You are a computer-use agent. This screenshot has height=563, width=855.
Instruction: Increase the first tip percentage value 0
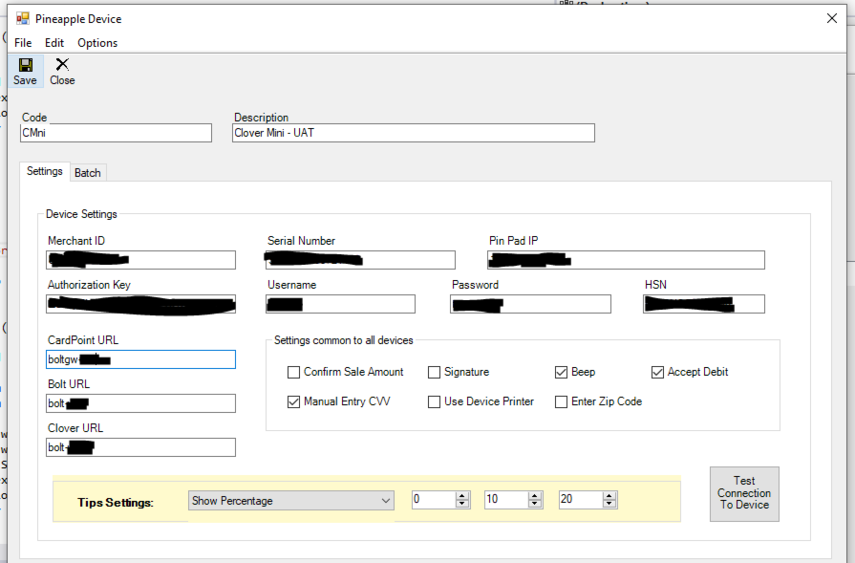click(x=462, y=495)
